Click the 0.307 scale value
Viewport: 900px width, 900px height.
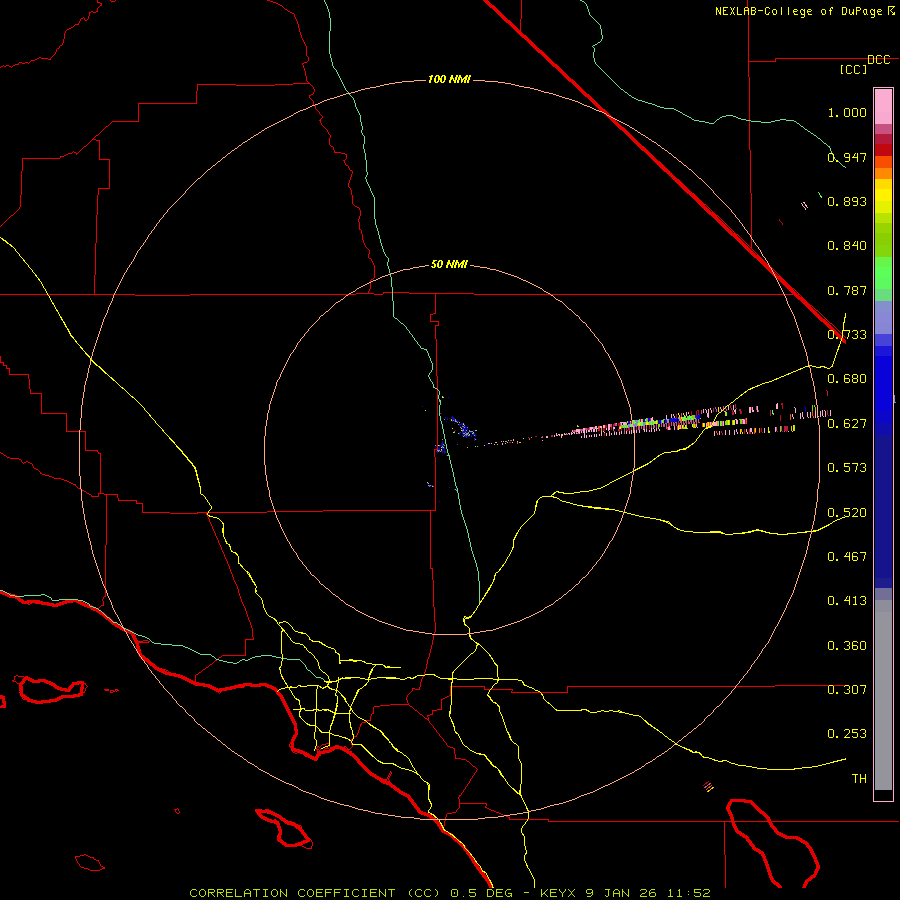[847, 690]
